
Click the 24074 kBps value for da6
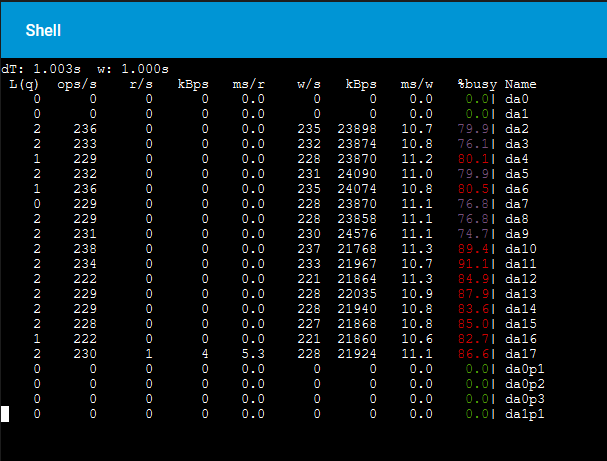357,189
